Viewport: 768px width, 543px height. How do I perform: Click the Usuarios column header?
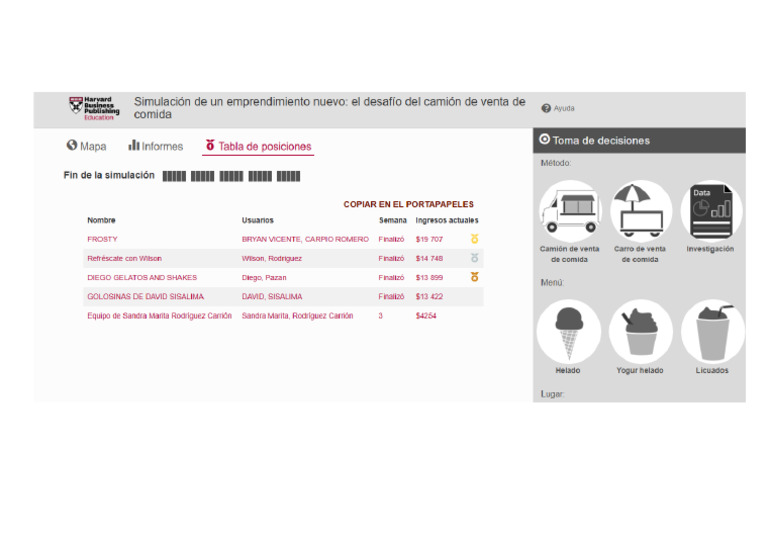[258, 220]
